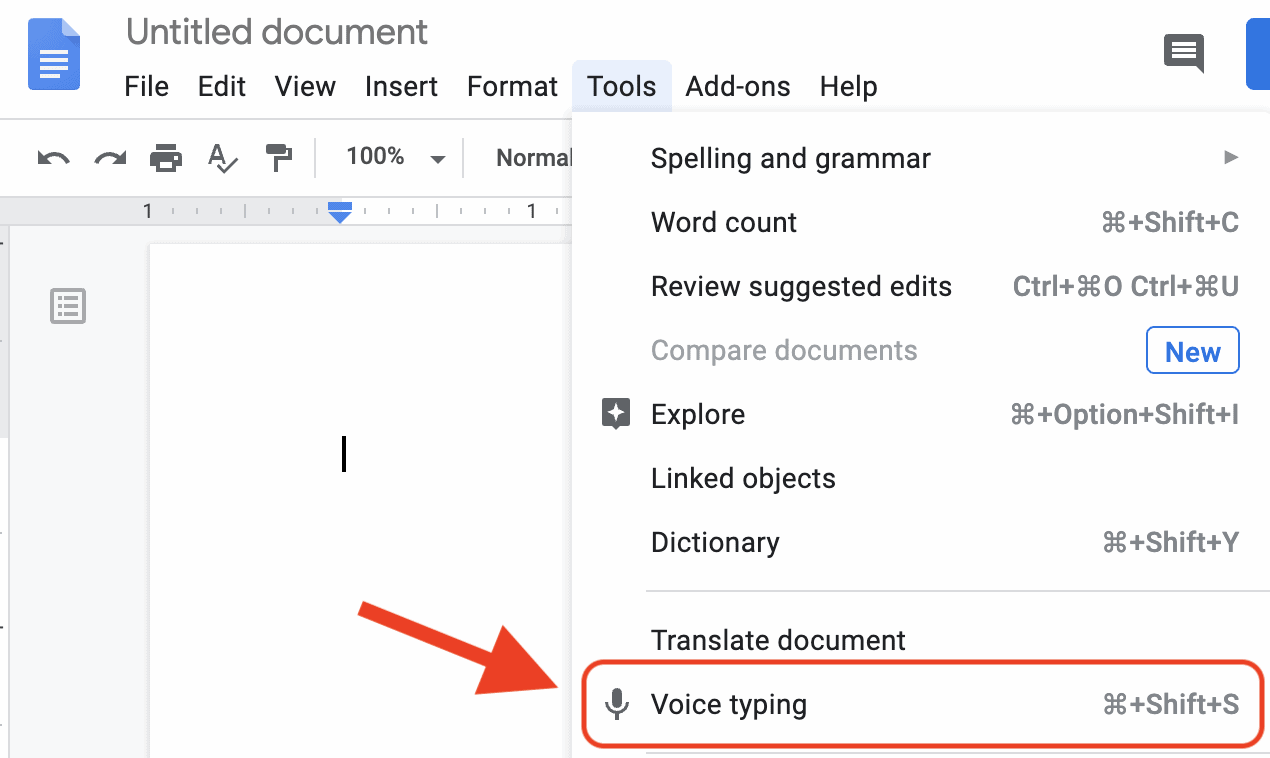Click Translate document menu entry

pyautogui.click(x=778, y=640)
